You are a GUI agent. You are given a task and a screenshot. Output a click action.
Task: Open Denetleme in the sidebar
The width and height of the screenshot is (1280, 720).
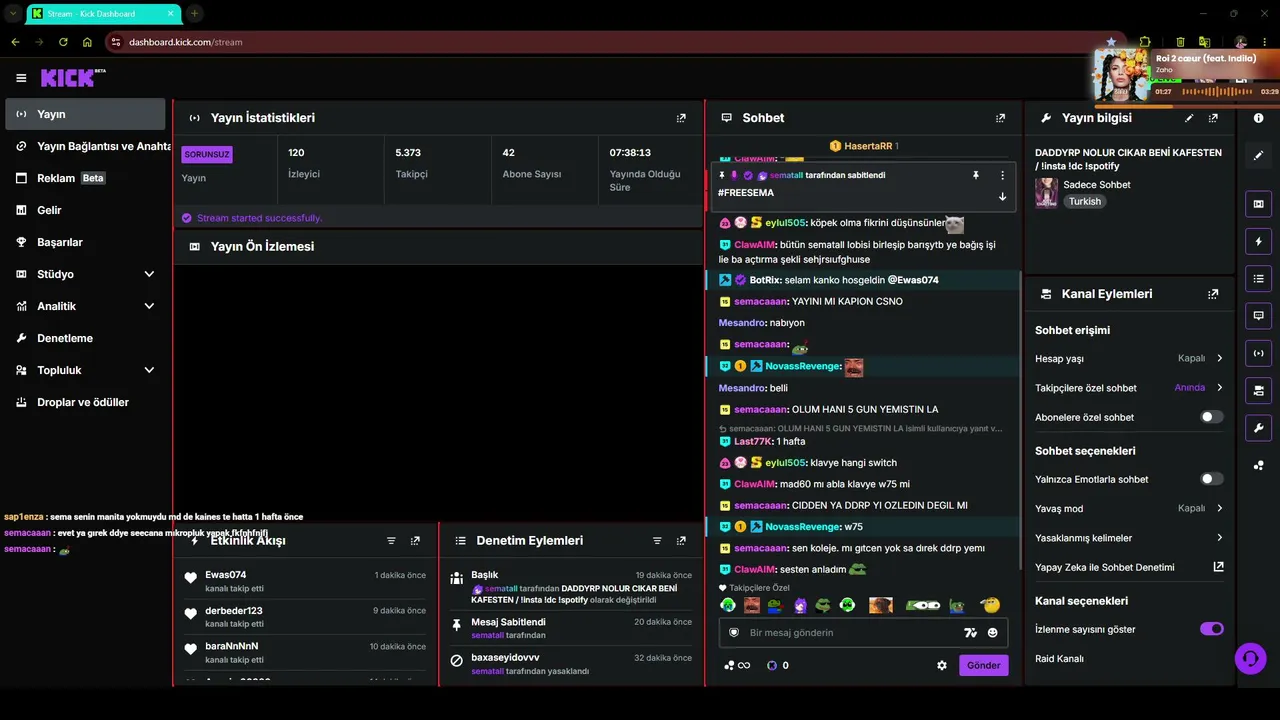[x=85, y=338]
